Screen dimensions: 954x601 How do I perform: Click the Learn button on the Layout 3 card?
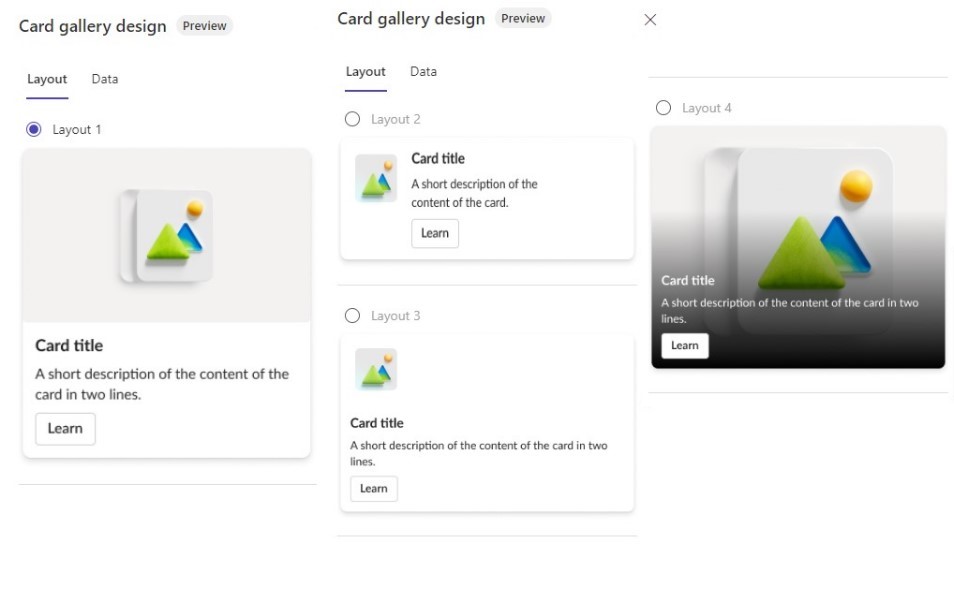click(x=374, y=489)
